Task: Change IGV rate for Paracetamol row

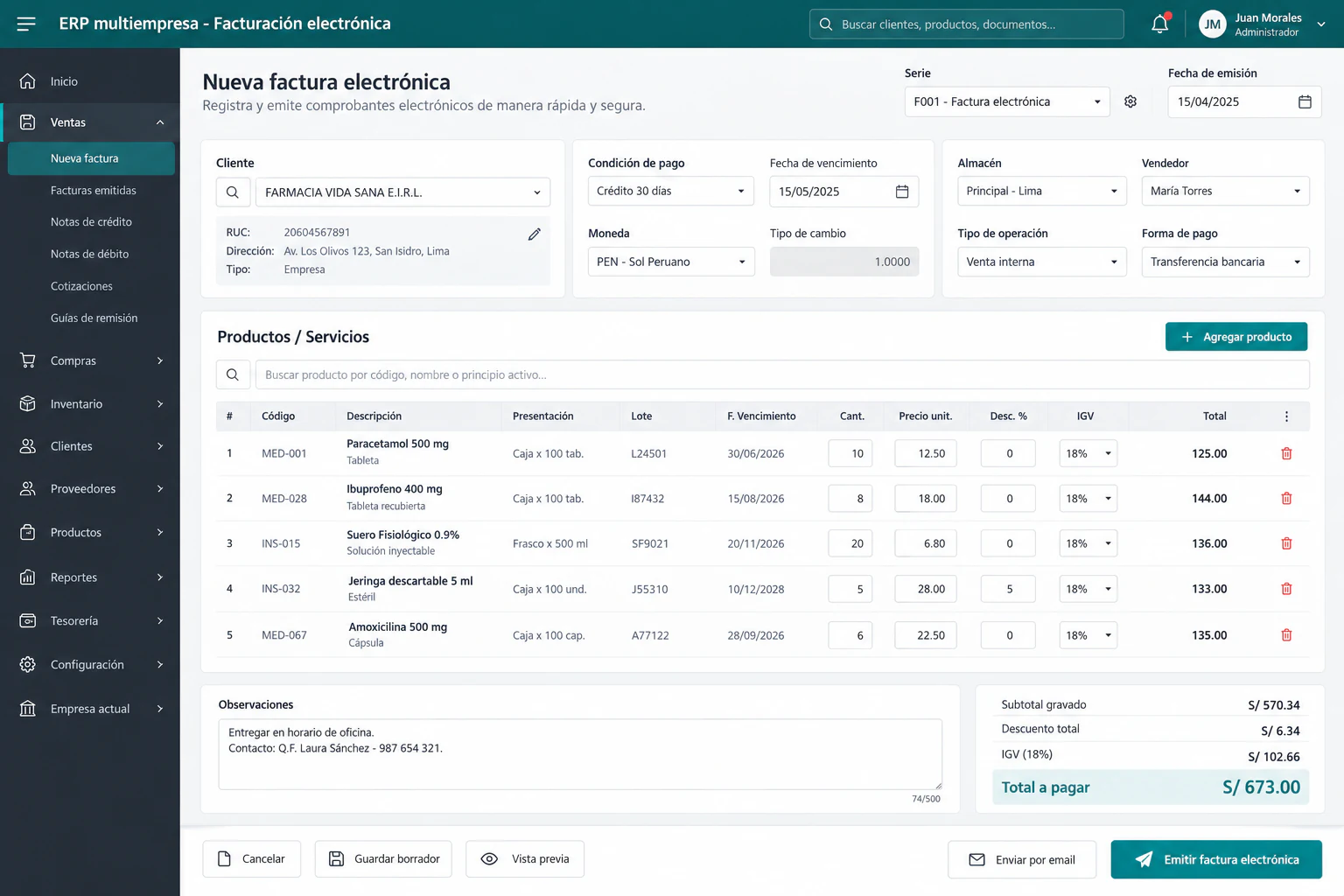Action: pos(1088,453)
